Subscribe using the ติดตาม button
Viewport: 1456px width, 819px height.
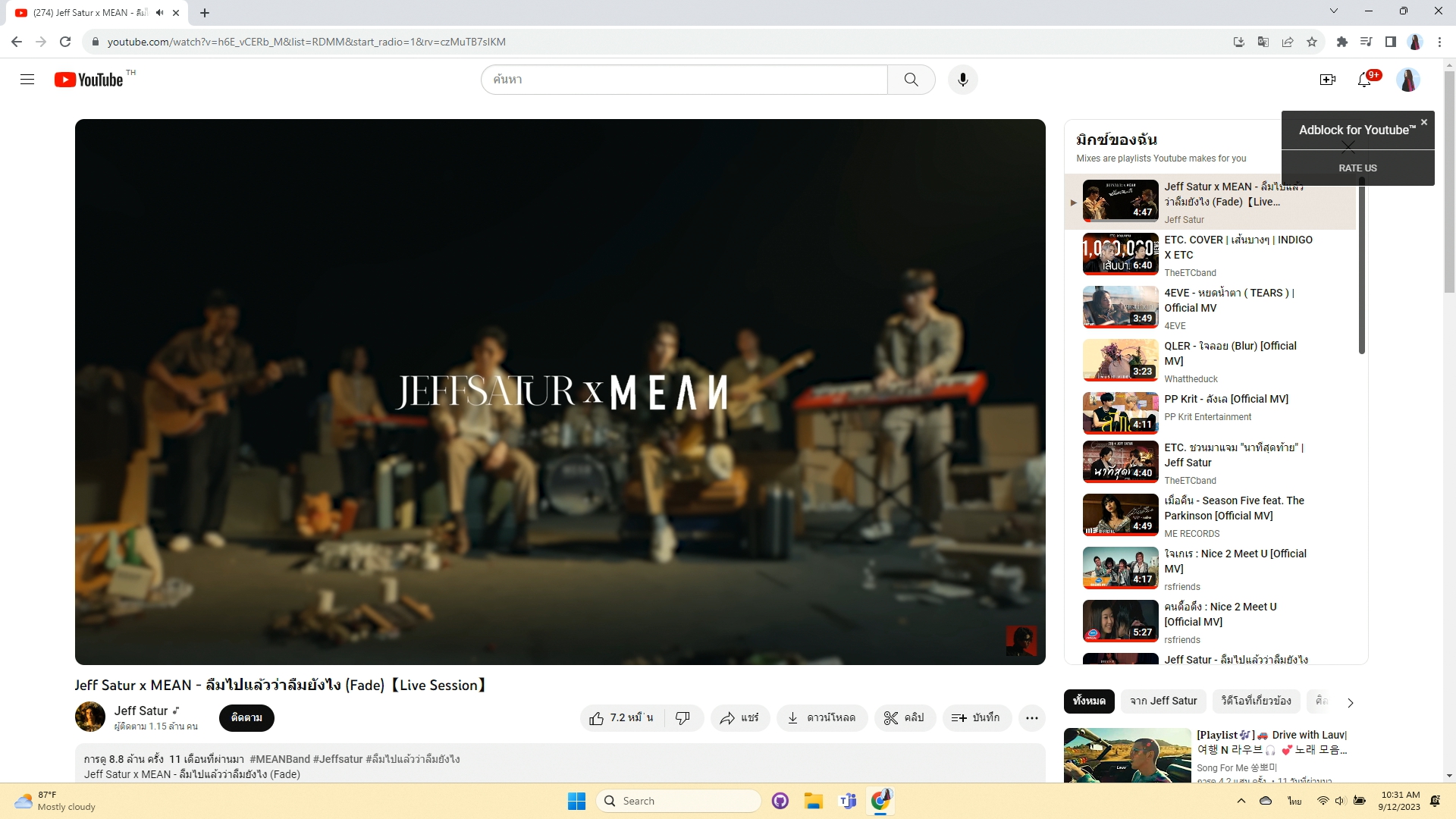coord(246,718)
